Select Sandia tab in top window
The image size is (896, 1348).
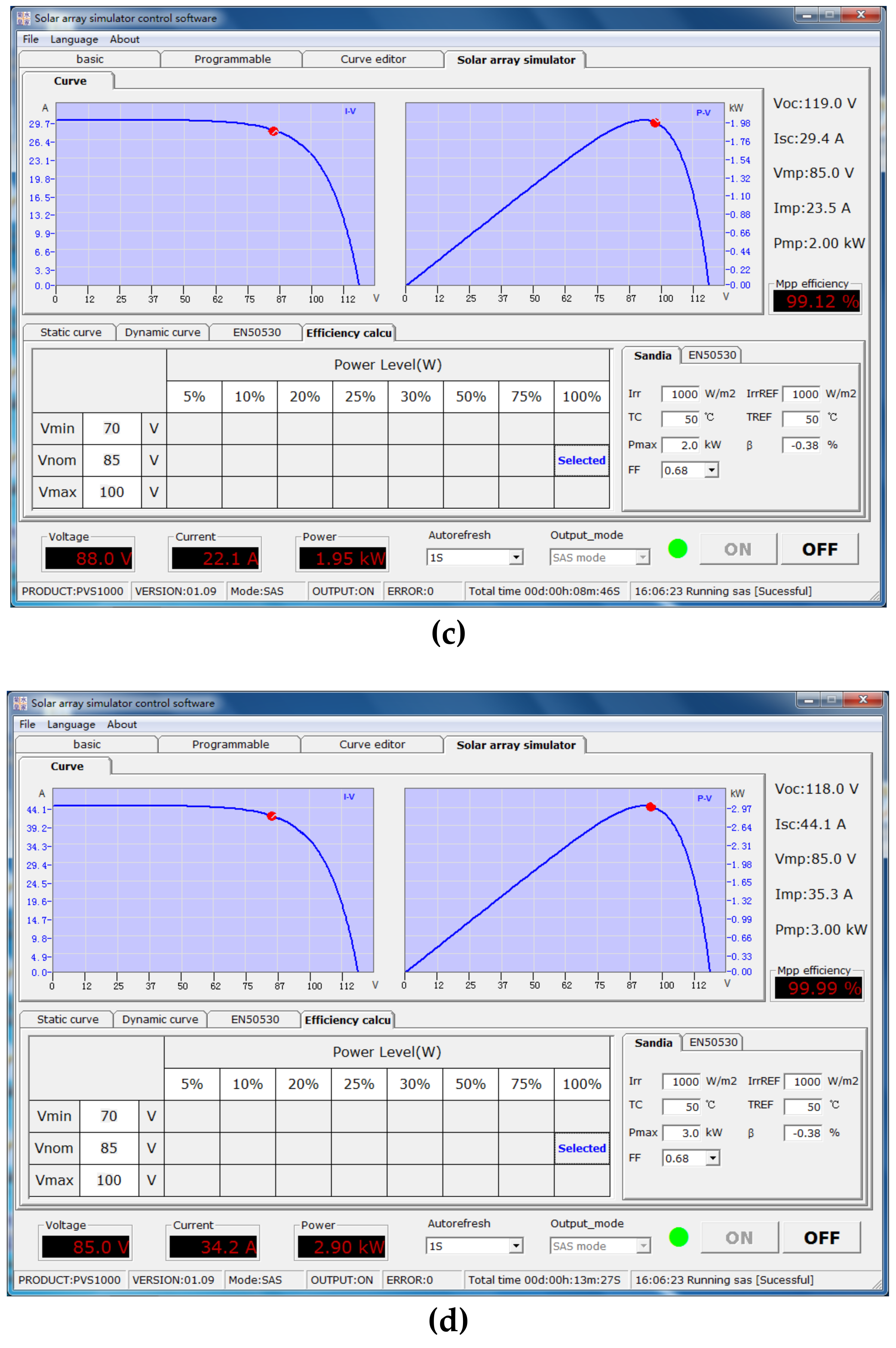tap(652, 355)
